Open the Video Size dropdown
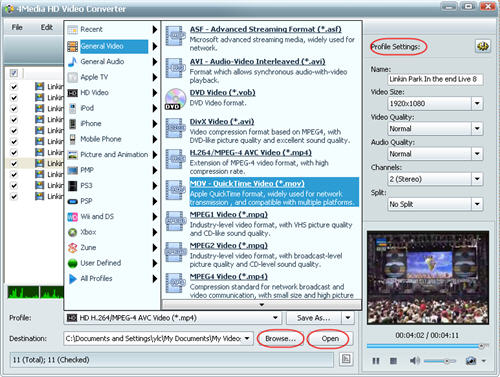The width and height of the screenshot is (500, 377). point(477,104)
